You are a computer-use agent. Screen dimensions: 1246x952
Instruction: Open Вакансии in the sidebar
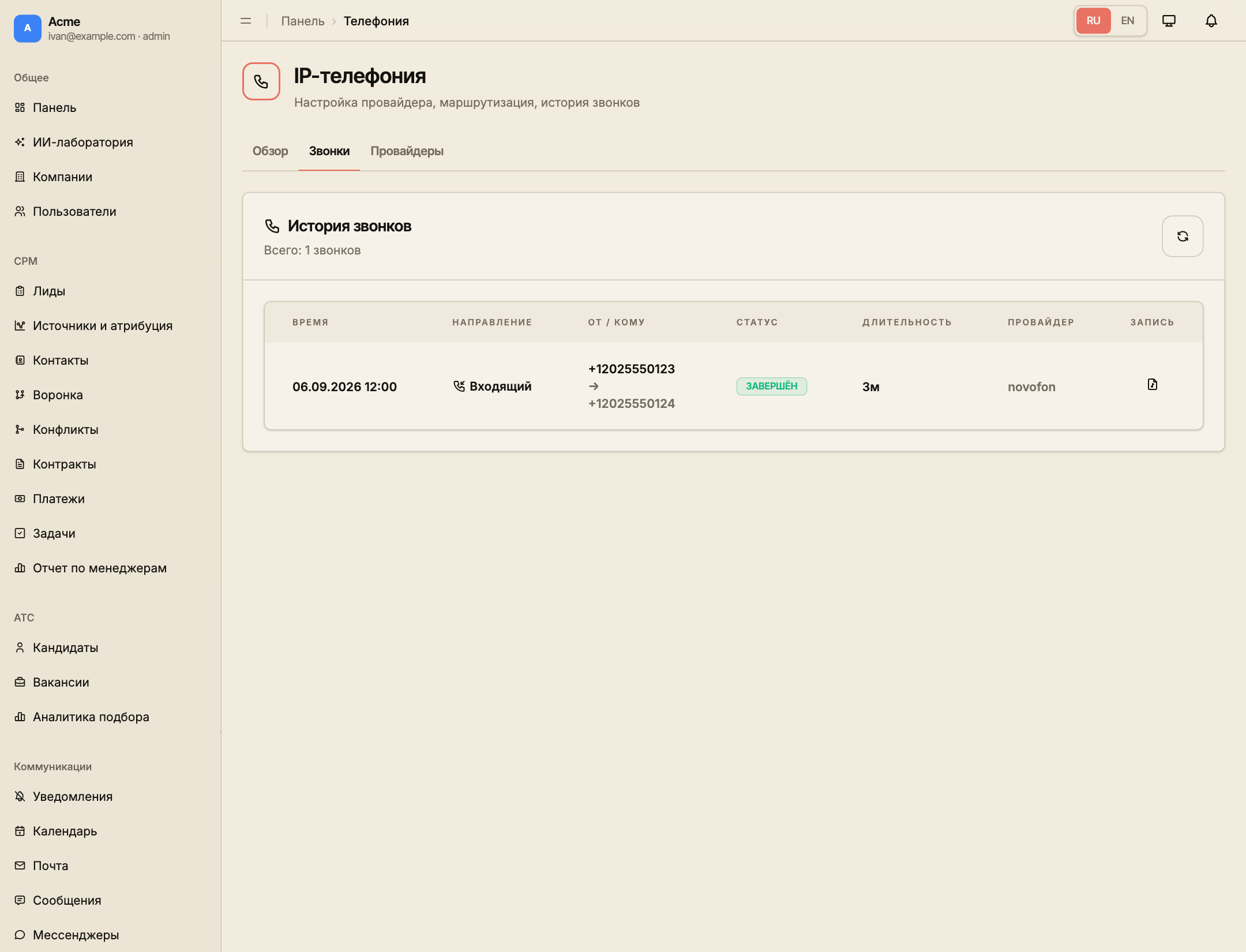tap(110, 683)
